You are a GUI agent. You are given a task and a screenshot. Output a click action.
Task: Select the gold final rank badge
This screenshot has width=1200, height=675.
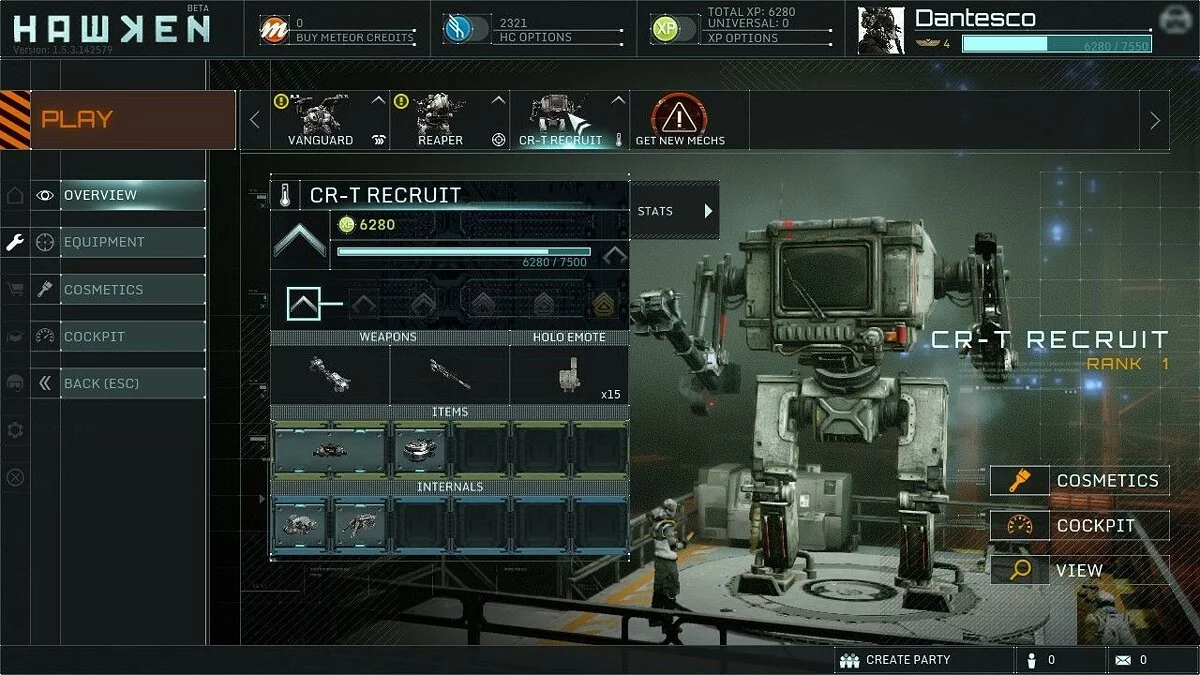click(603, 303)
